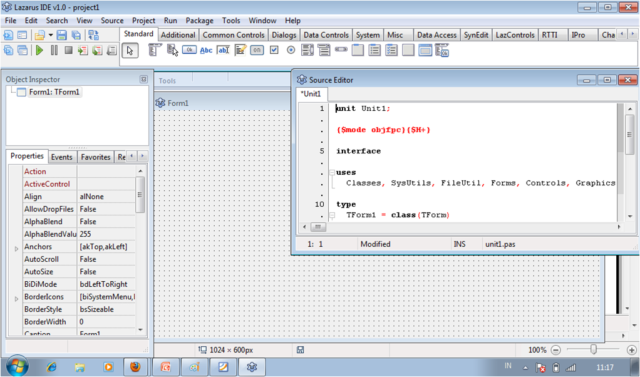This screenshot has width=640, height=377.
Task: Open the File menu
Action: coord(10,20)
